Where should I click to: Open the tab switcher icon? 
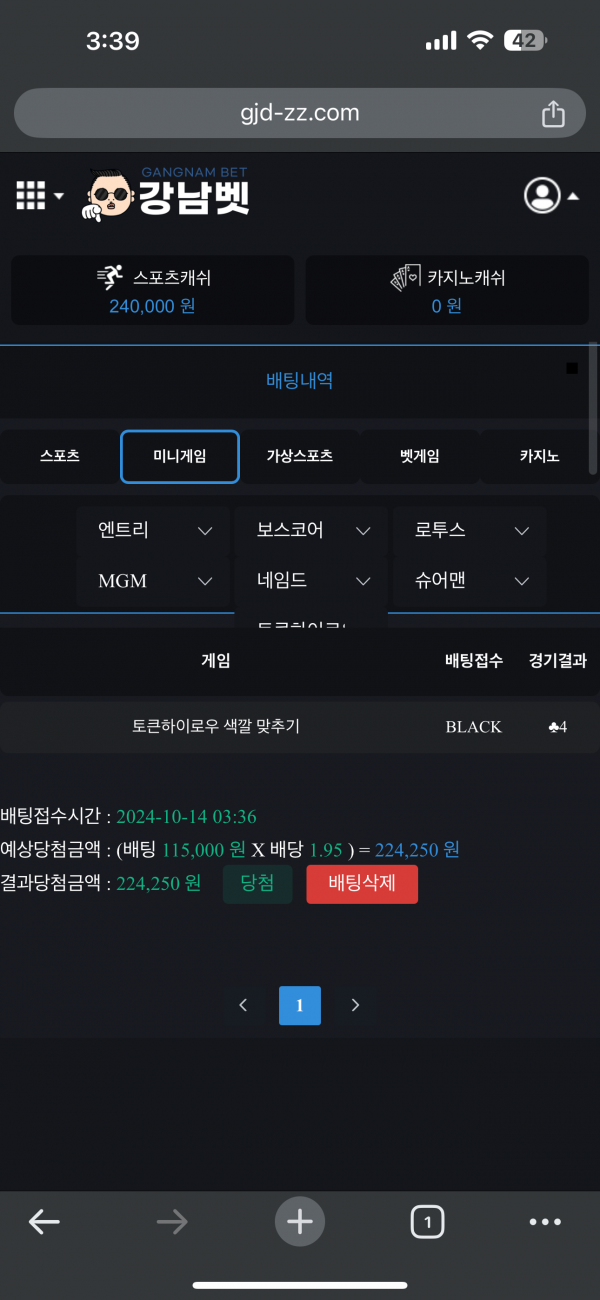[x=427, y=1221]
